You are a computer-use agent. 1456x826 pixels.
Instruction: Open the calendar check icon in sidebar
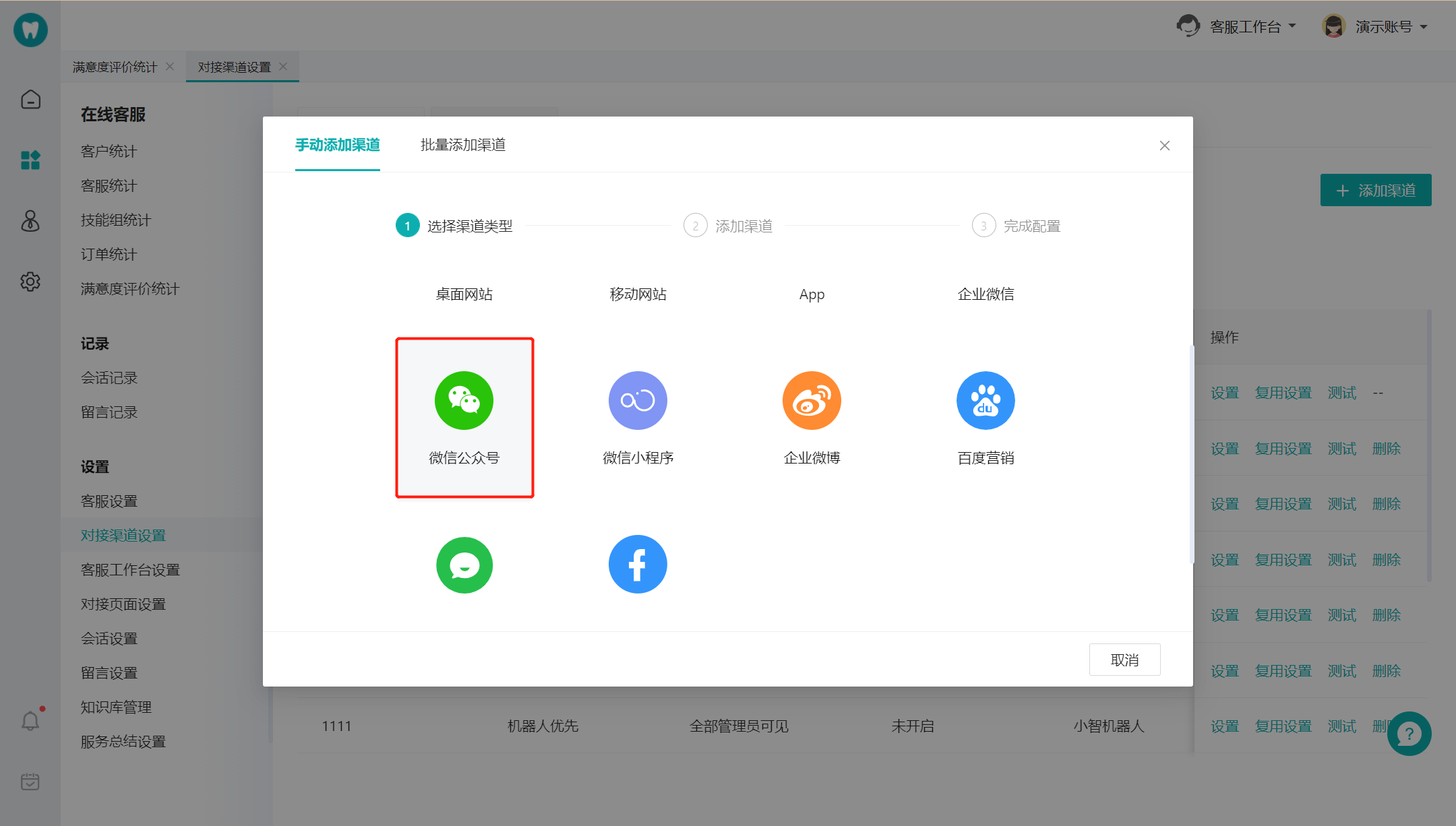[30, 782]
